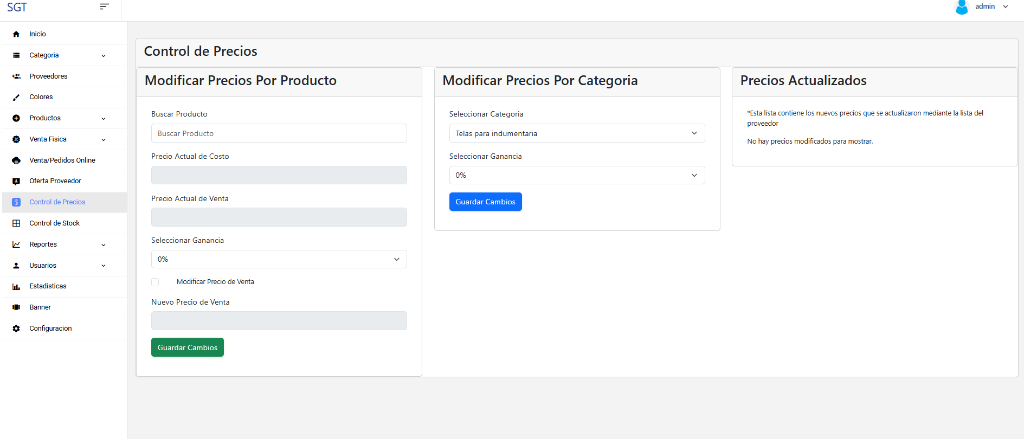Click the Proveedores sidebar icon

[16, 76]
